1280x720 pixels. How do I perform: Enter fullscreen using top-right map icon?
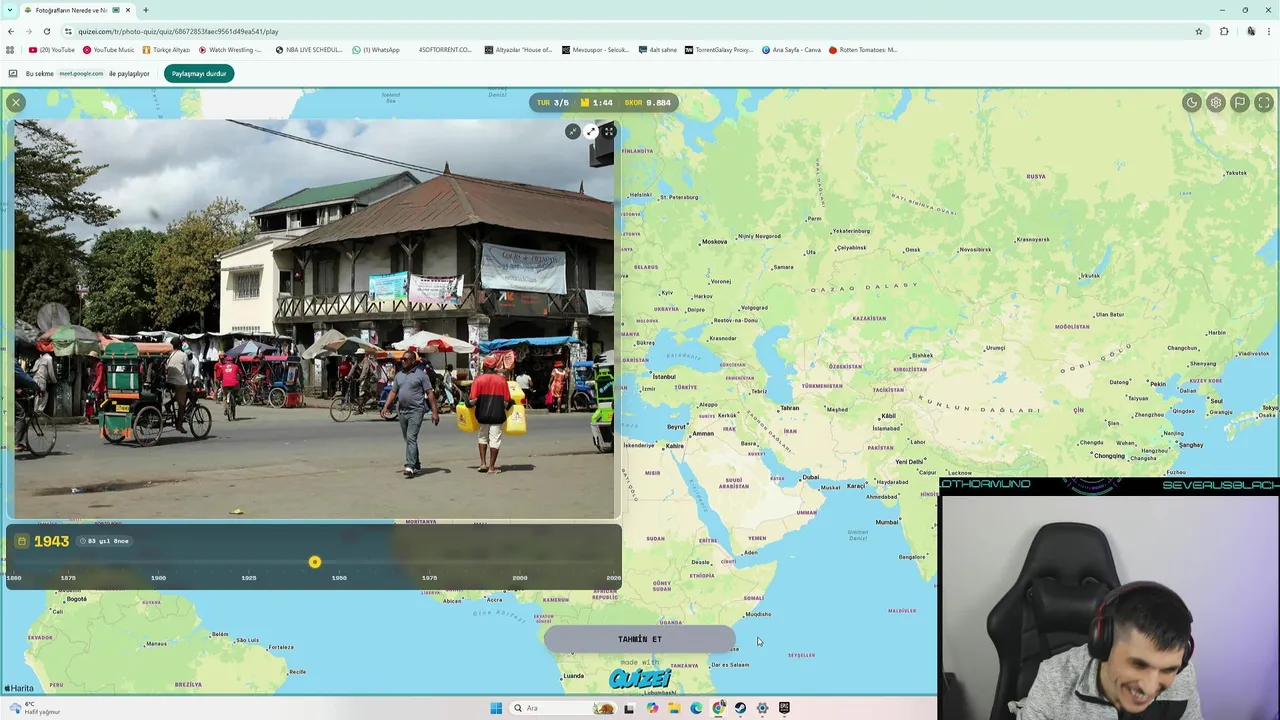point(1264,102)
